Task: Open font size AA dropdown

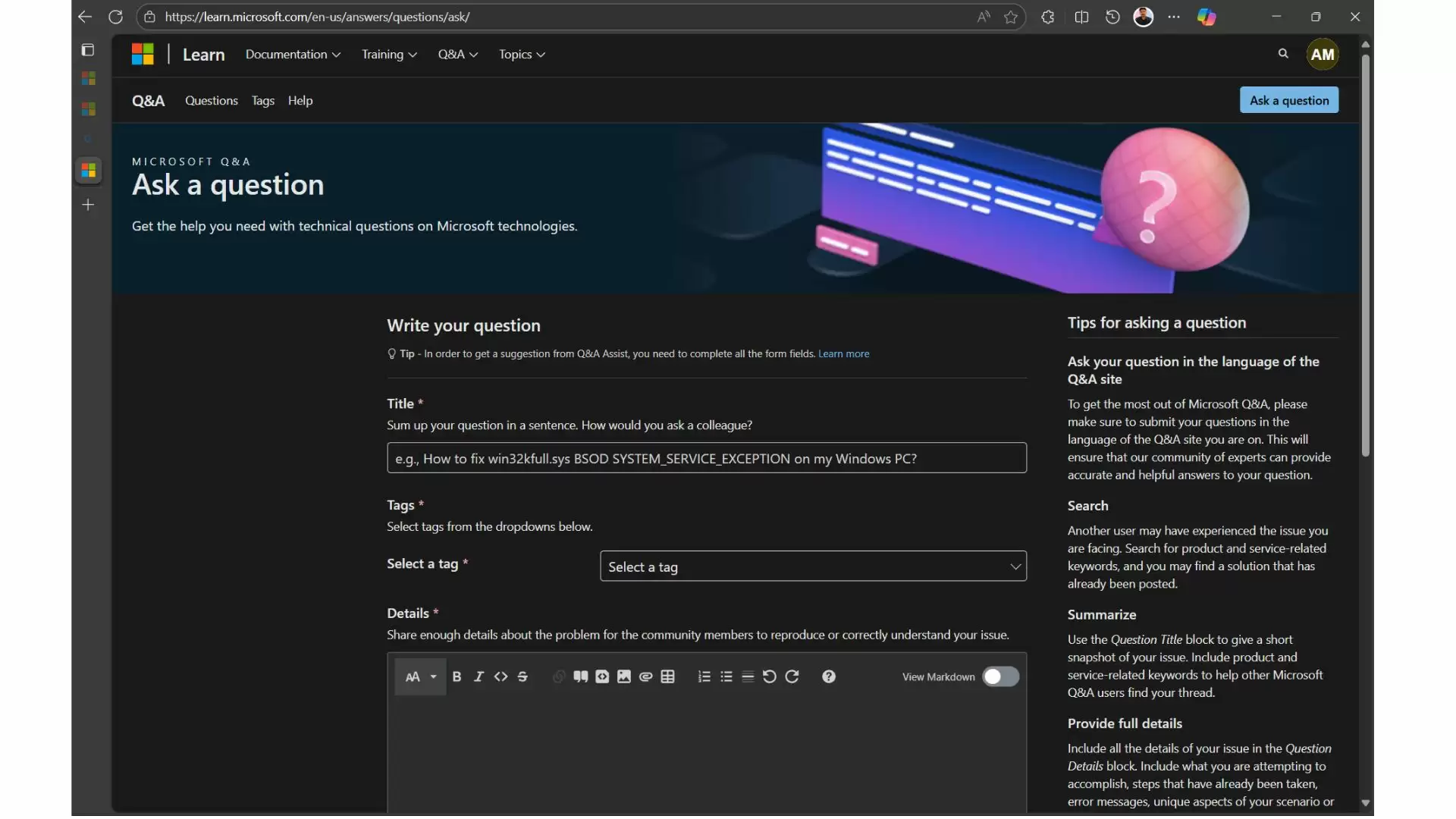Action: point(420,676)
